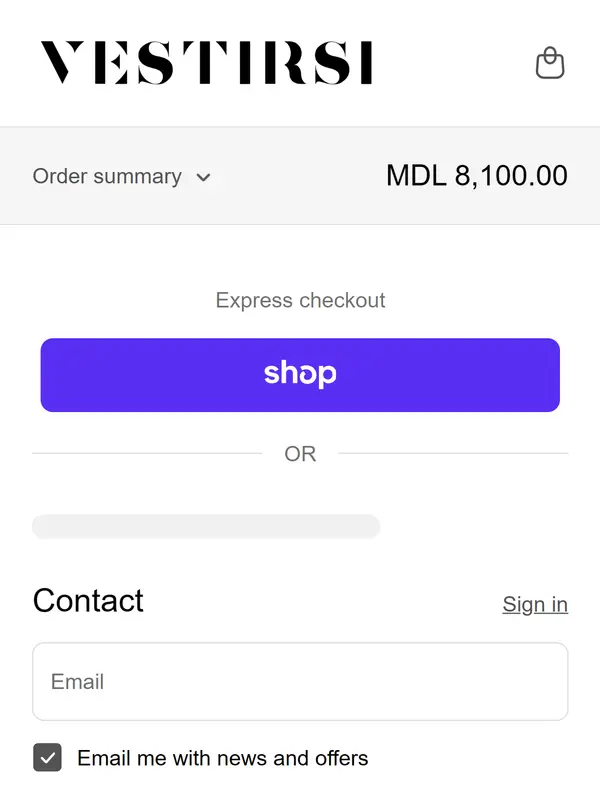Show the Order summary details
600x800 pixels.
pyautogui.click(x=107, y=177)
